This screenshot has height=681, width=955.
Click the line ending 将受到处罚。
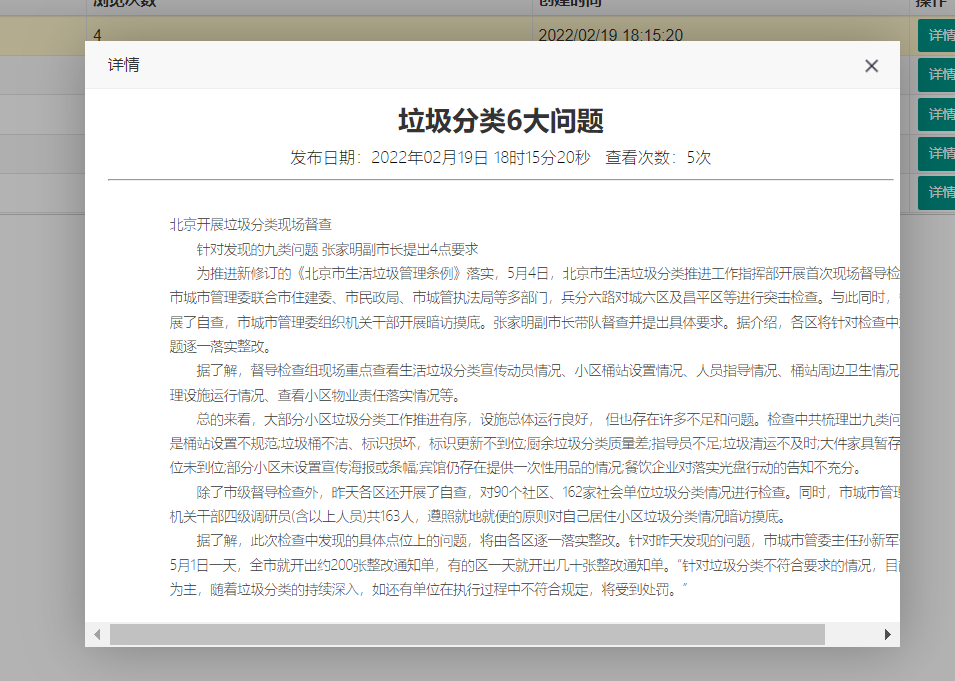(x=428, y=590)
